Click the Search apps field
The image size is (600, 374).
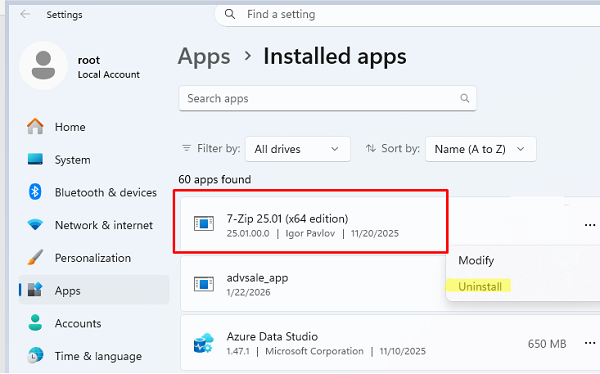tap(328, 98)
